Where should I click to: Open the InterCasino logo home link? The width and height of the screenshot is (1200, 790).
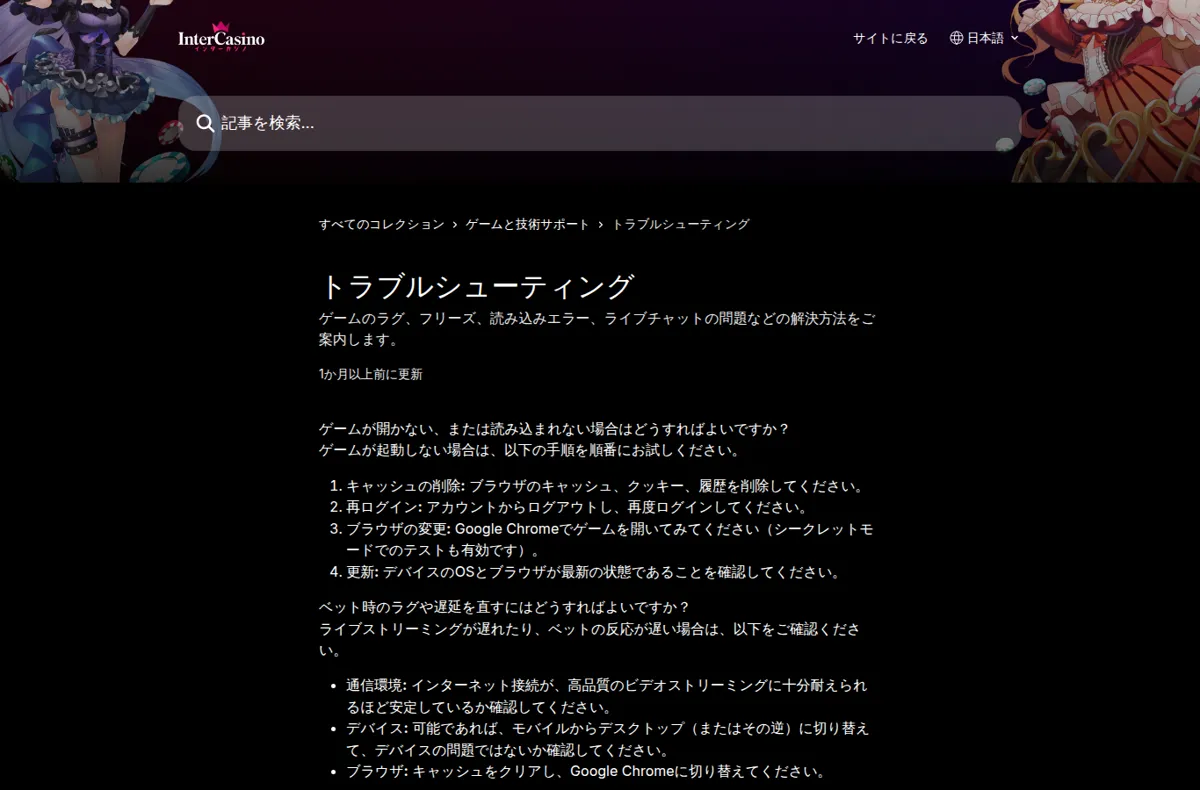(221, 37)
